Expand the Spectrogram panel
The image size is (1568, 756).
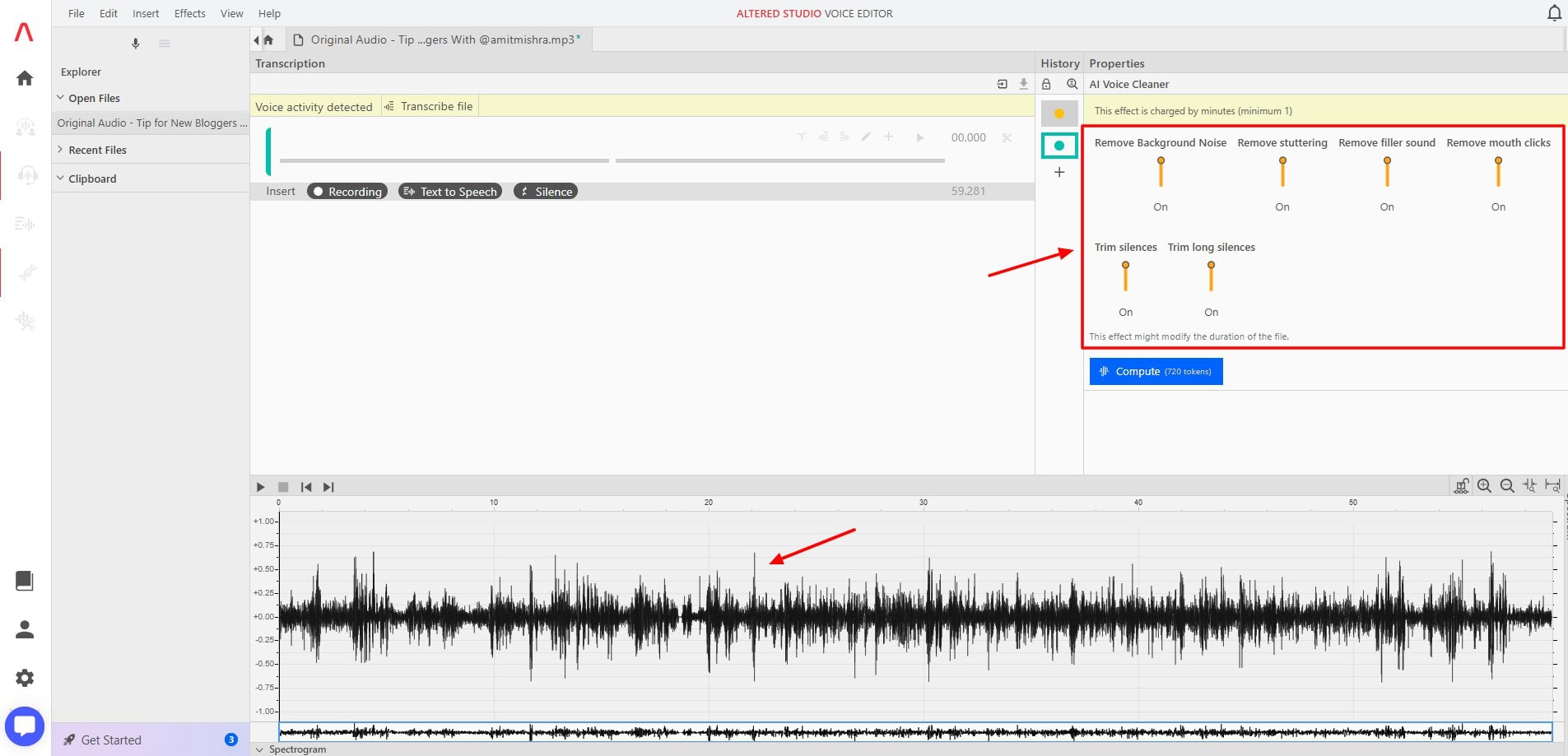tap(260, 749)
